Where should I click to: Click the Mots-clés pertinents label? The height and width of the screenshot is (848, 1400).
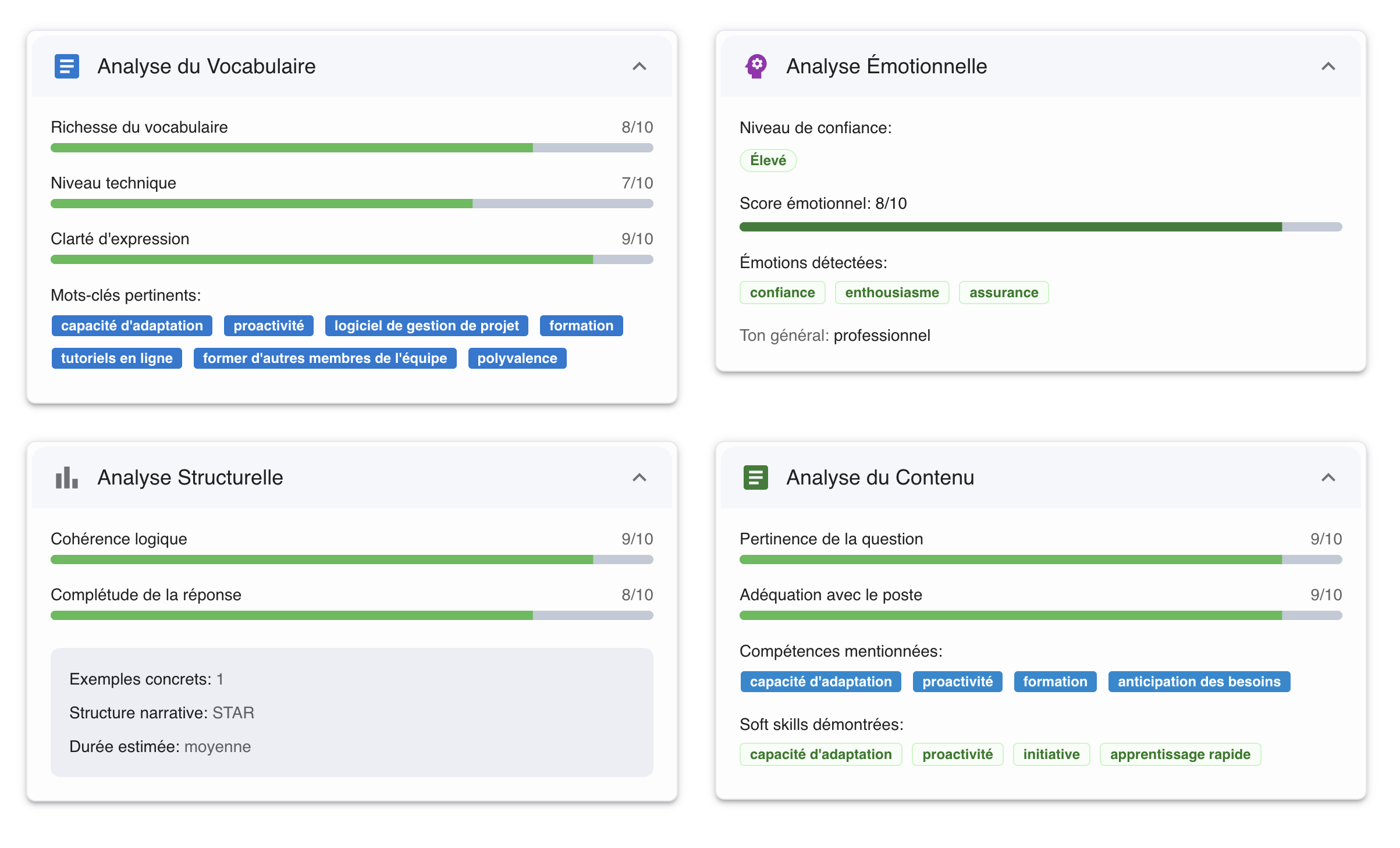click(126, 295)
